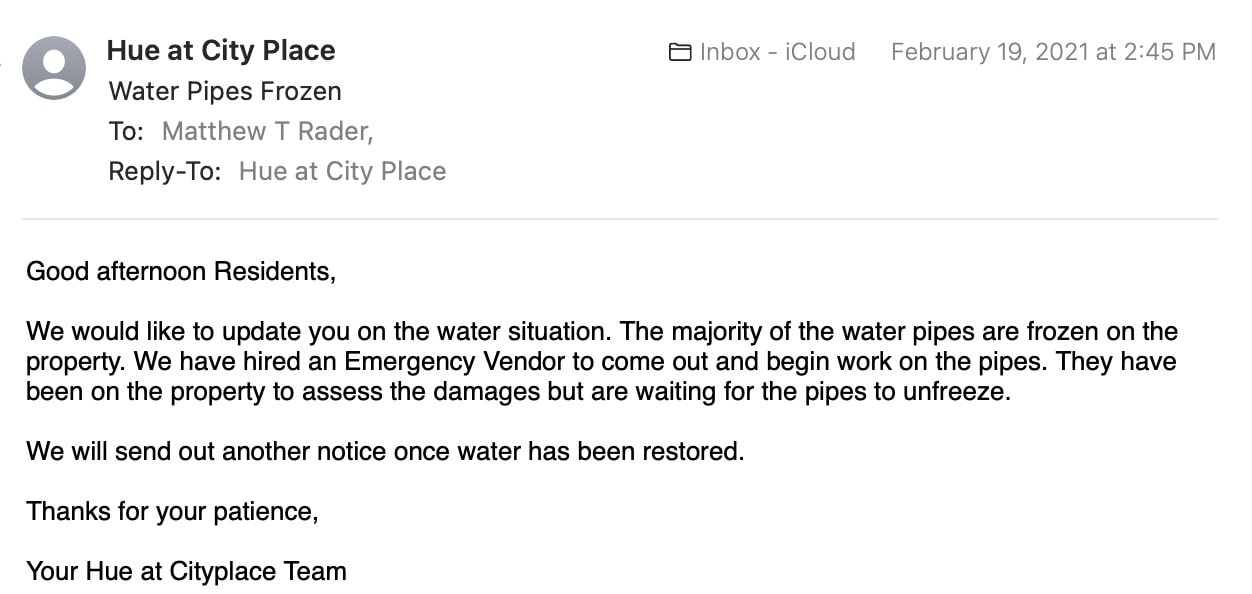Click the header divider line below Reply-To

coord(620,218)
